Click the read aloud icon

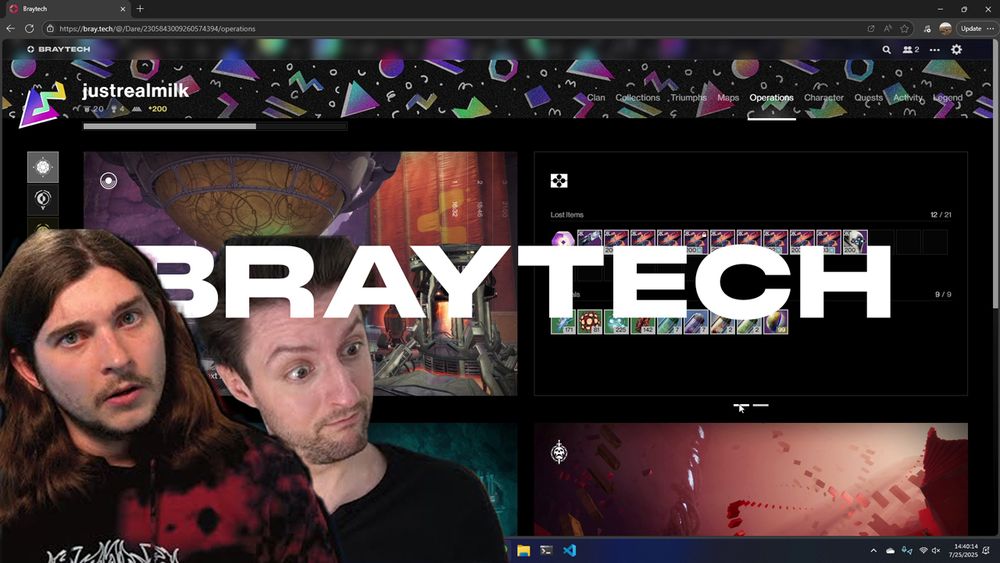click(888, 29)
